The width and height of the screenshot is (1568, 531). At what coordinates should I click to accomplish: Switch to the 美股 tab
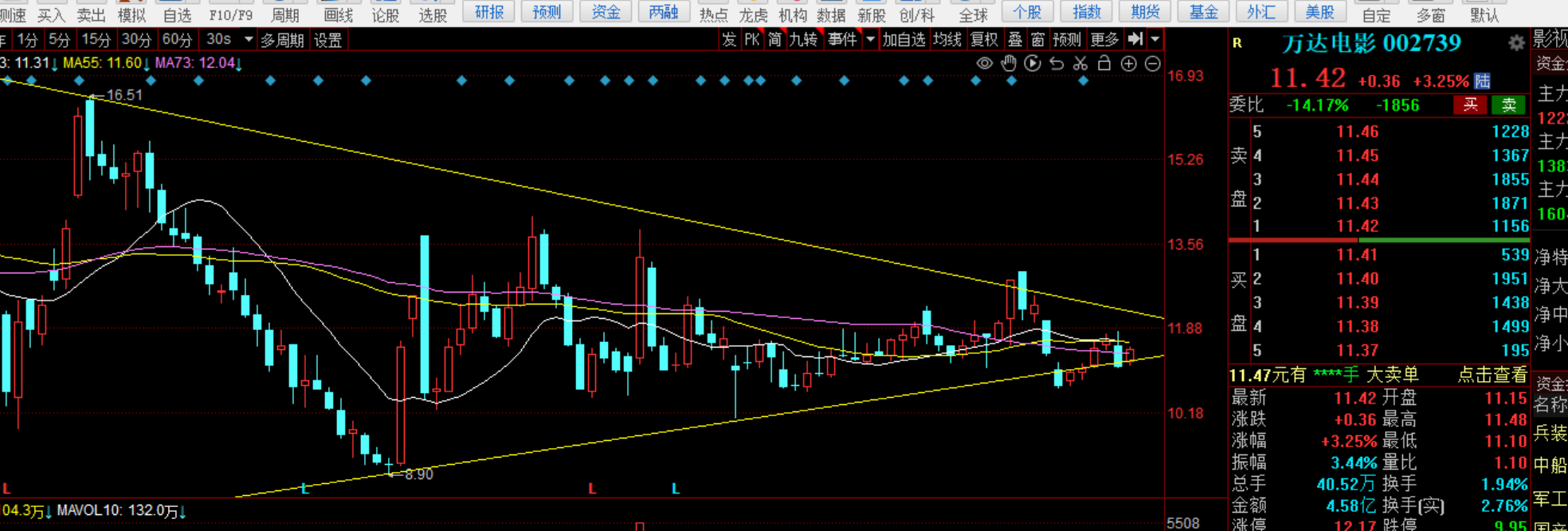pos(1319,12)
